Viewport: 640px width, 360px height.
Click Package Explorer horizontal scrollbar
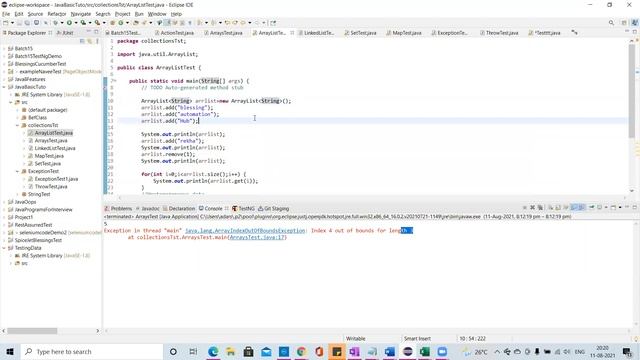(x=32, y=331)
